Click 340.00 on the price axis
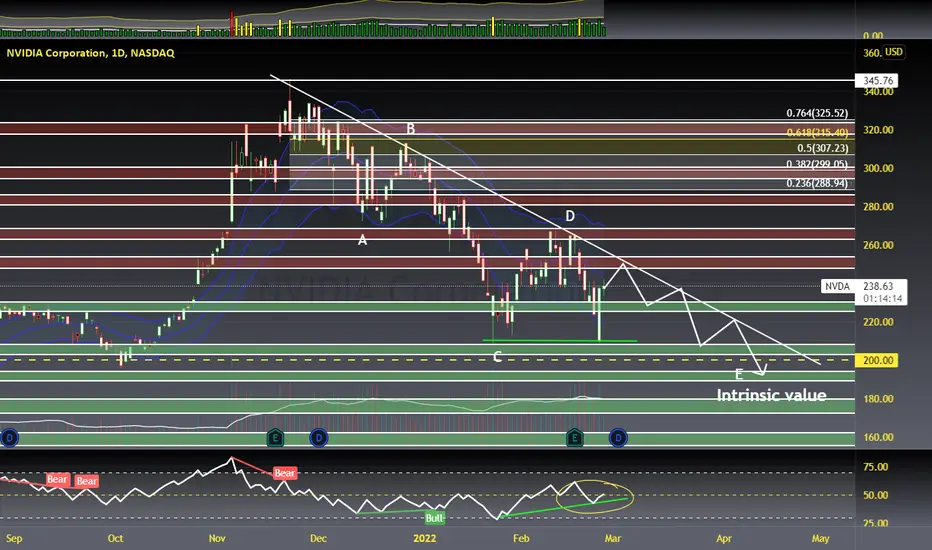932x550 pixels. pyautogui.click(x=878, y=92)
